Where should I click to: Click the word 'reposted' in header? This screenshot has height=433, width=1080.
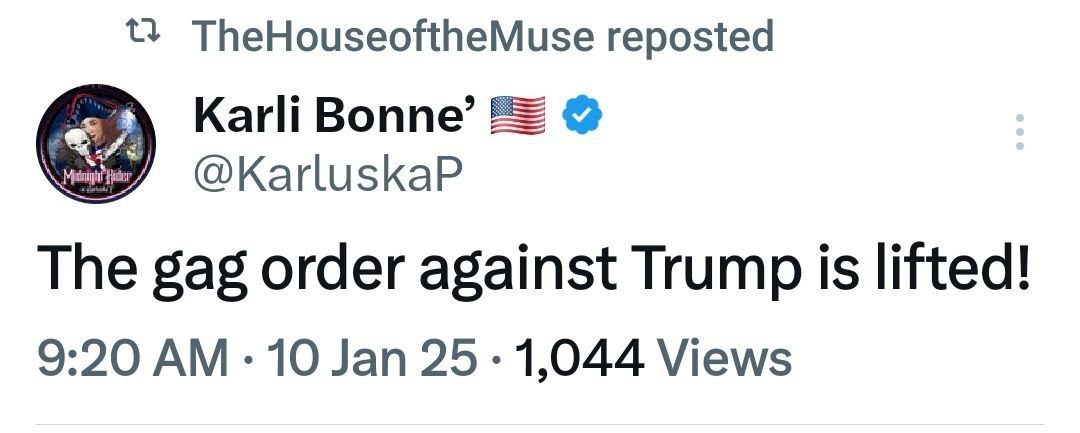coord(690,38)
